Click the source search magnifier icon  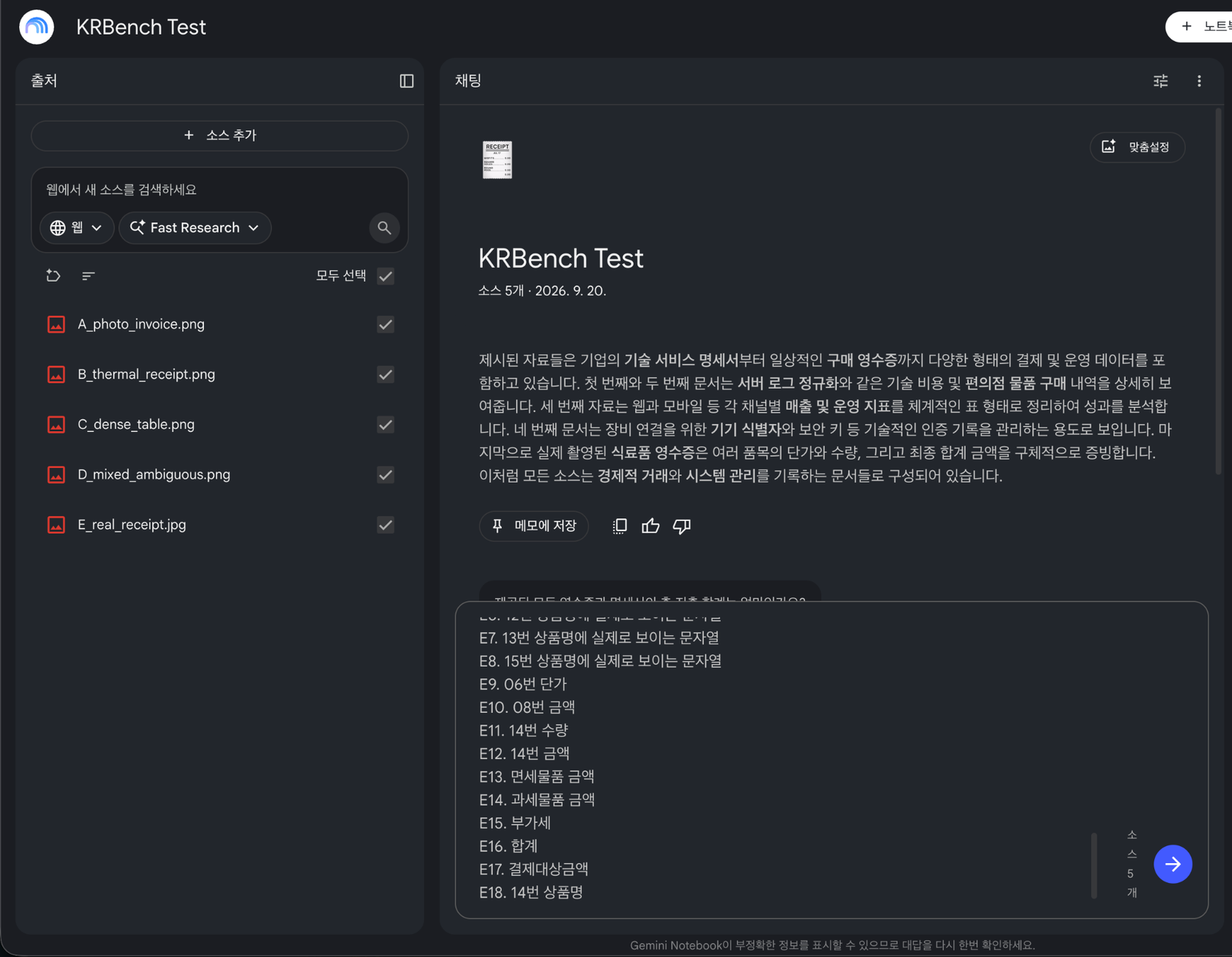(384, 228)
